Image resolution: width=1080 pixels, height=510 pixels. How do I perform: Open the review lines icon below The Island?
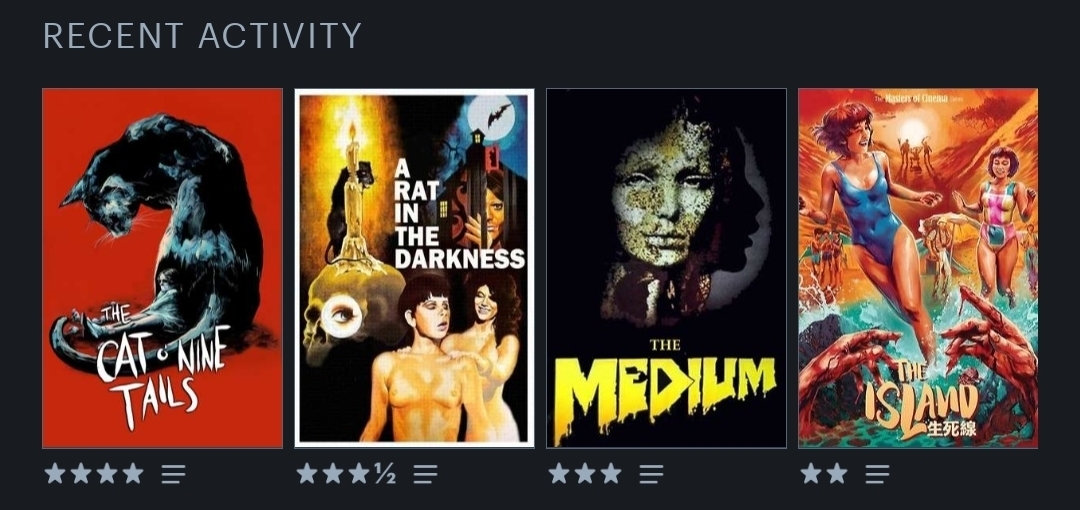[x=878, y=473]
